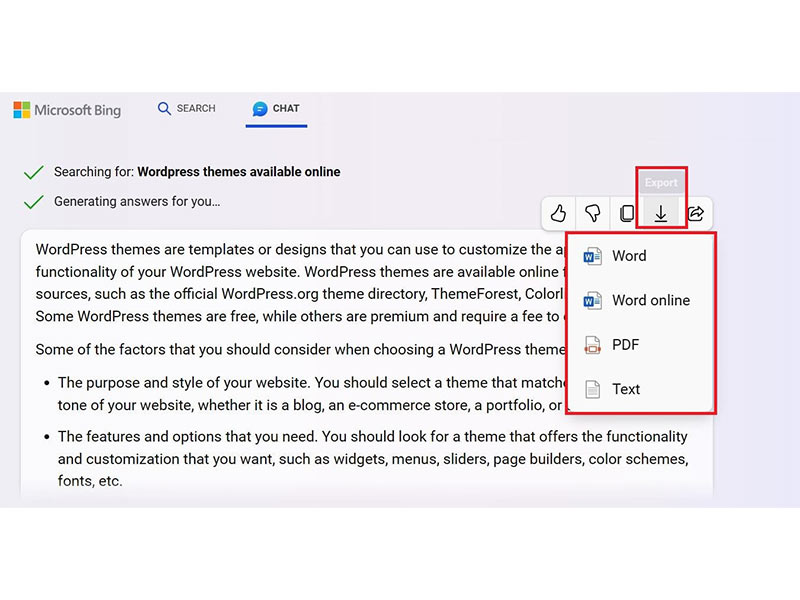Click the plain text file icon

(592, 389)
